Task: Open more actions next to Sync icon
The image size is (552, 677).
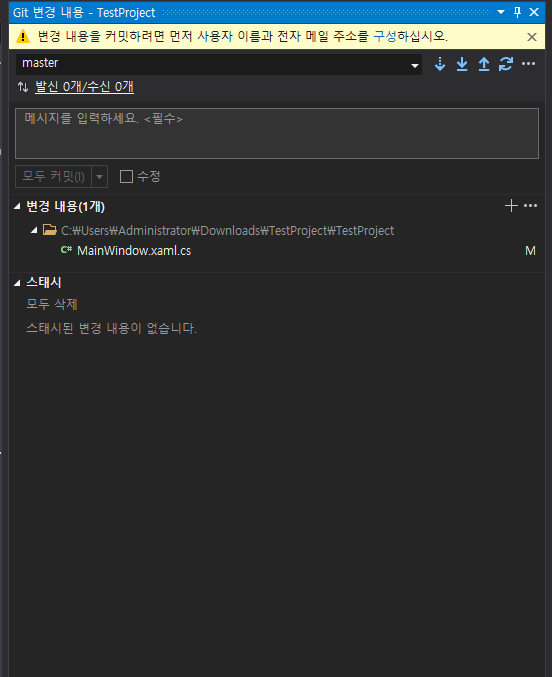Action: (528, 64)
